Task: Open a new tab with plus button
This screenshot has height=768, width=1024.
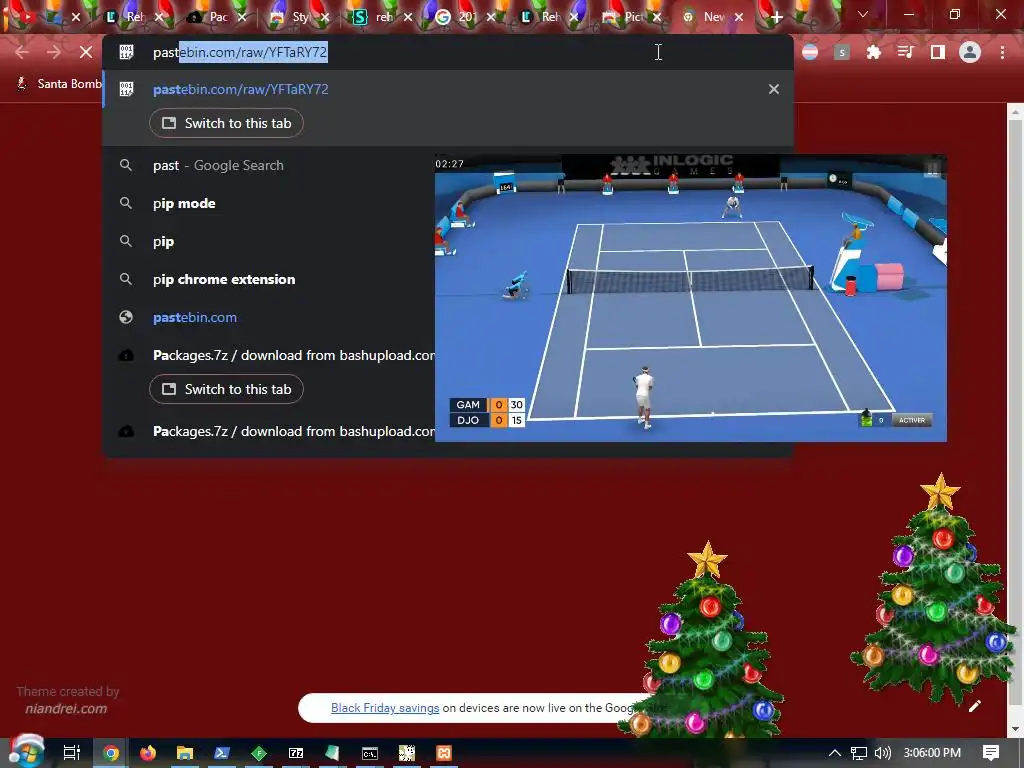Action: click(776, 18)
